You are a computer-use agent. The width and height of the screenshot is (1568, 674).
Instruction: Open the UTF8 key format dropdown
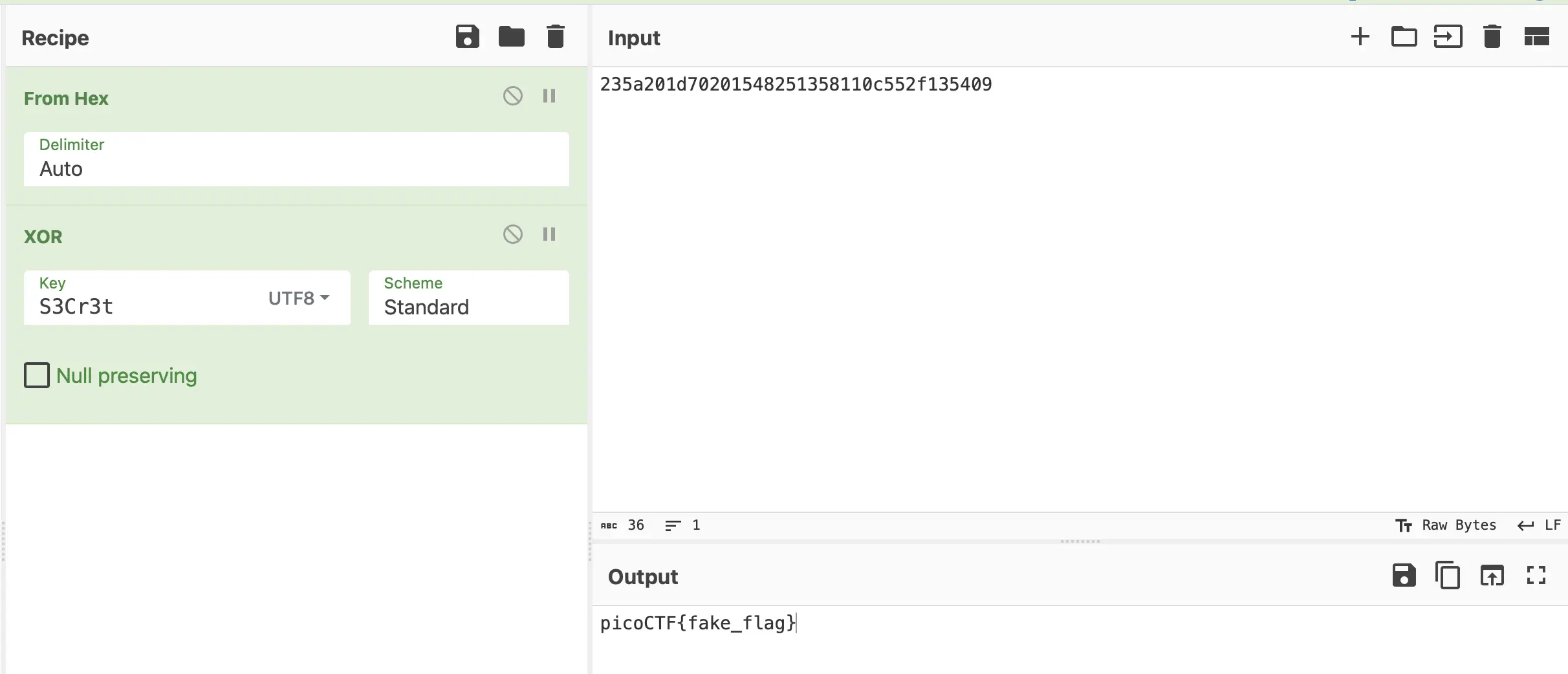click(299, 298)
